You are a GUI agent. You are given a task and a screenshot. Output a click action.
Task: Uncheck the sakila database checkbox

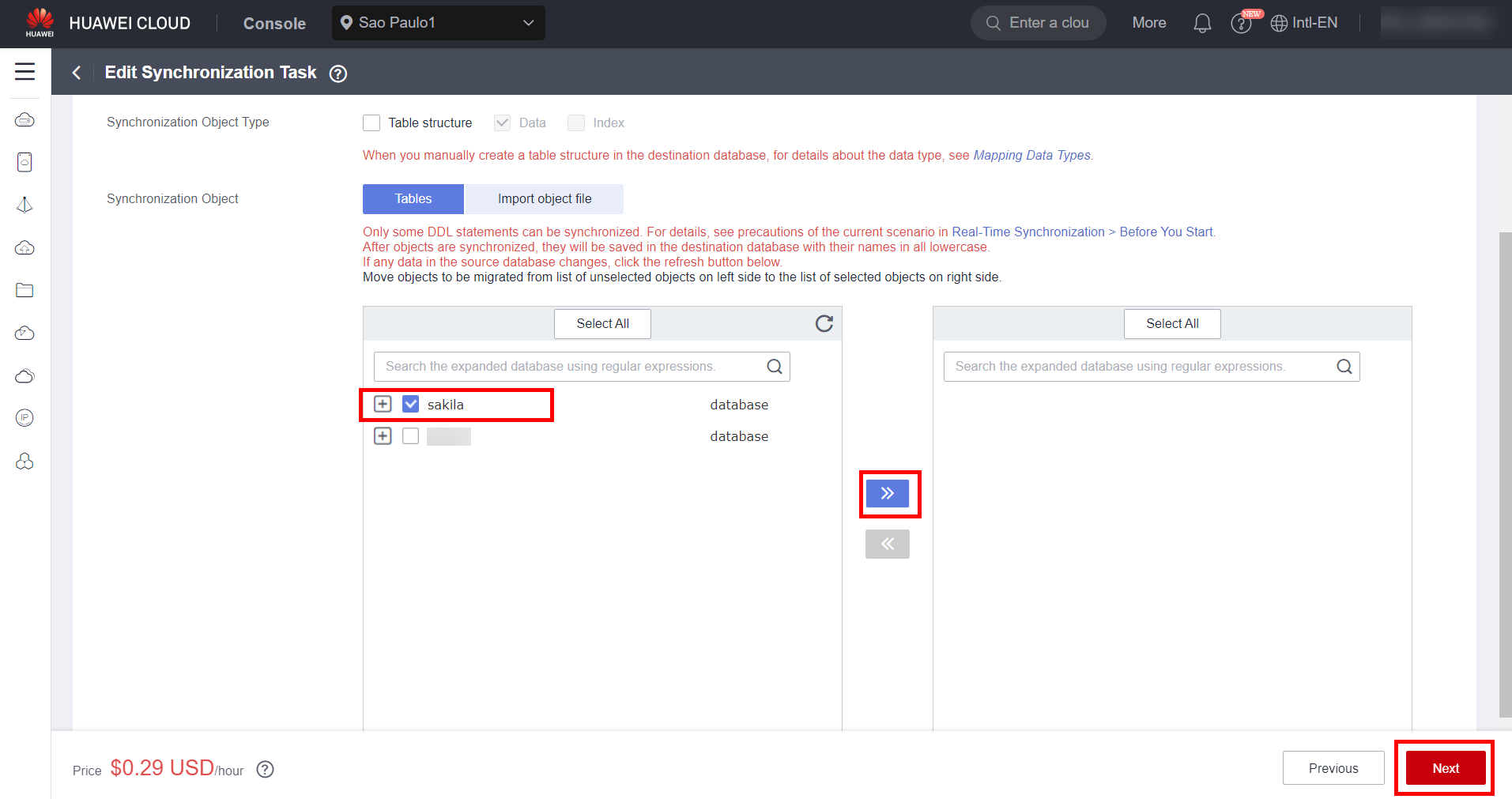pyautogui.click(x=410, y=405)
